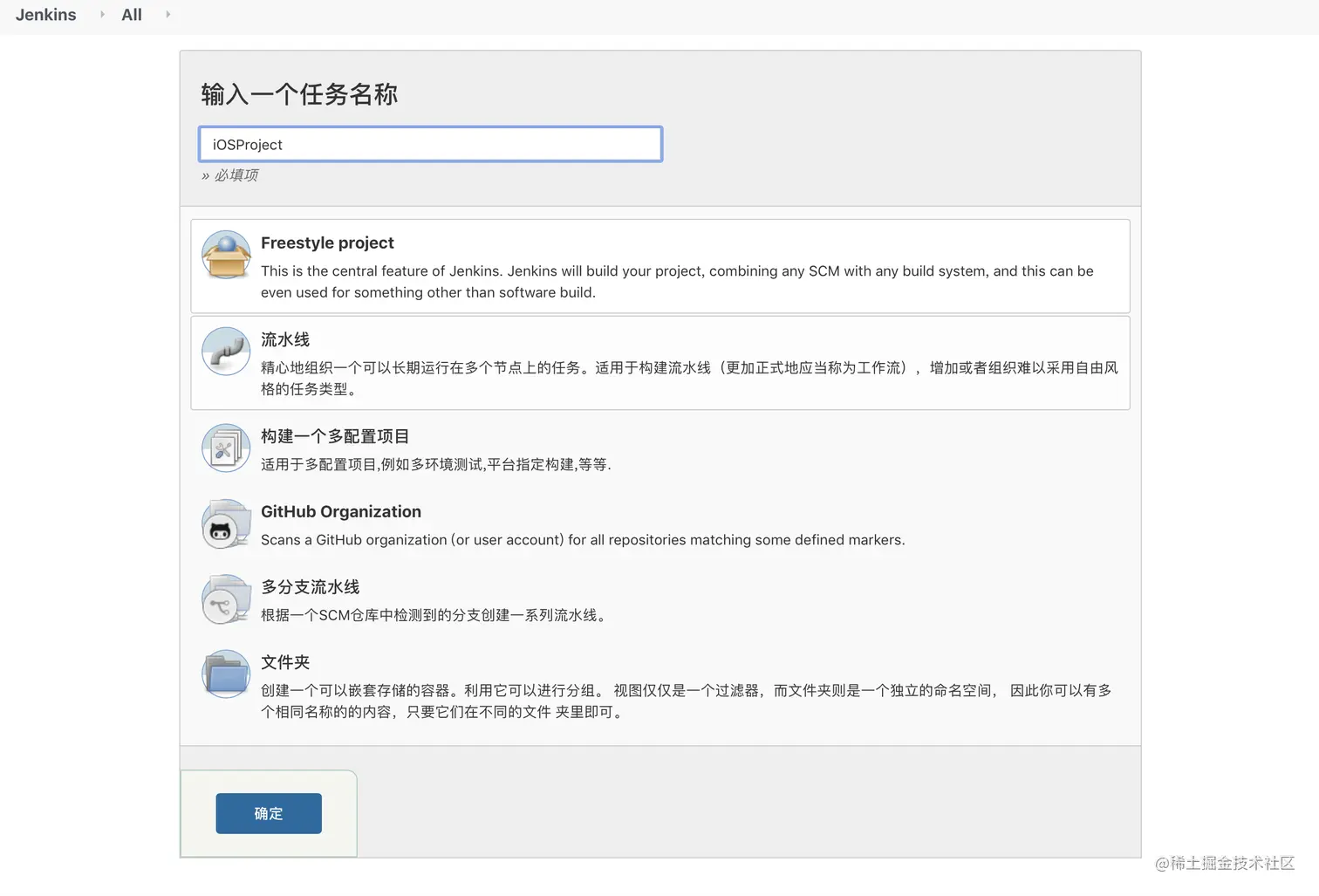The width and height of the screenshot is (1319, 896).
Task: Click the 必填项 required hint
Action: pyautogui.click(x=230, y=175)
